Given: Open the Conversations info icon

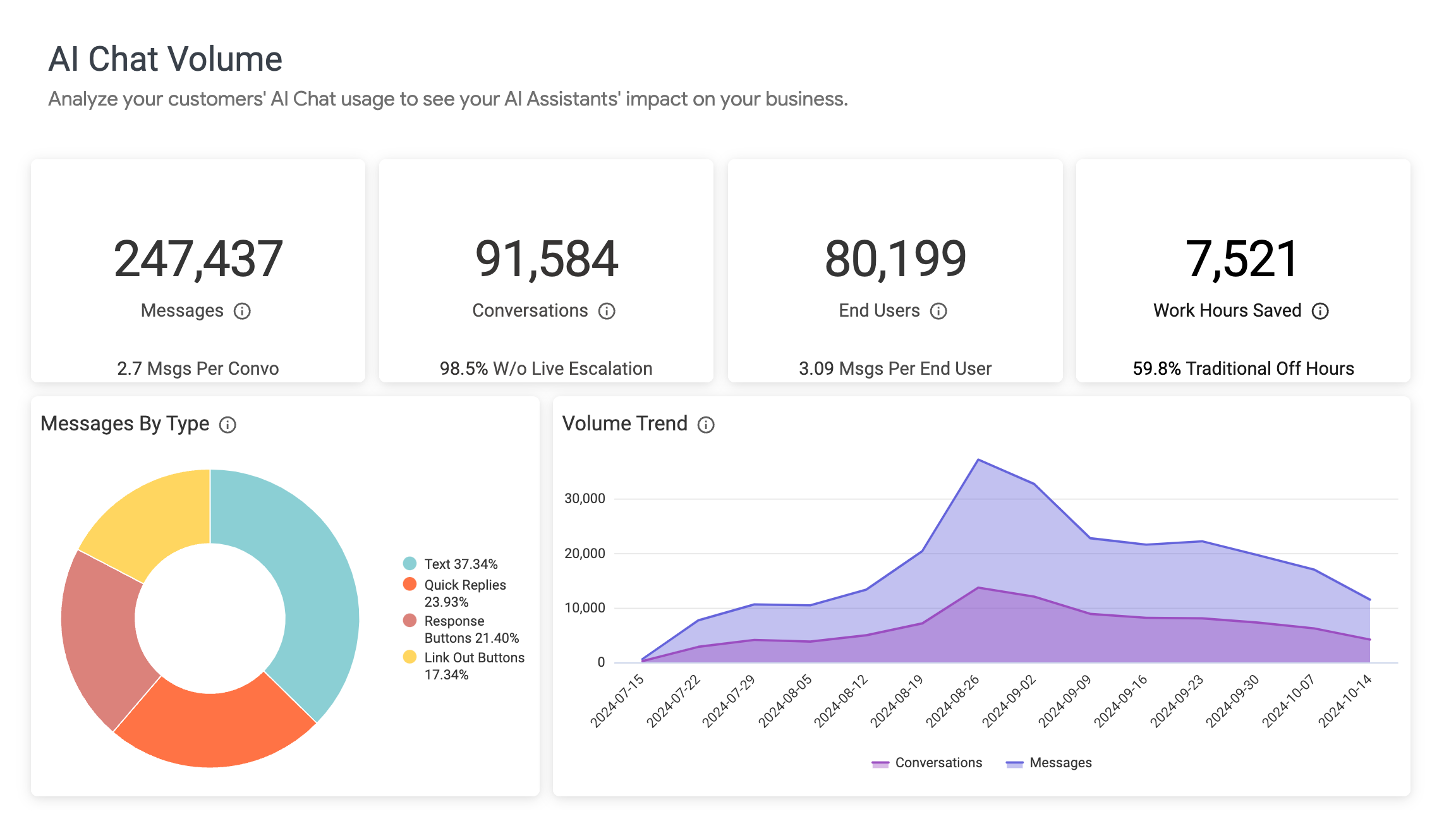Looking at the screenshot, I should [x=607, y=311].
